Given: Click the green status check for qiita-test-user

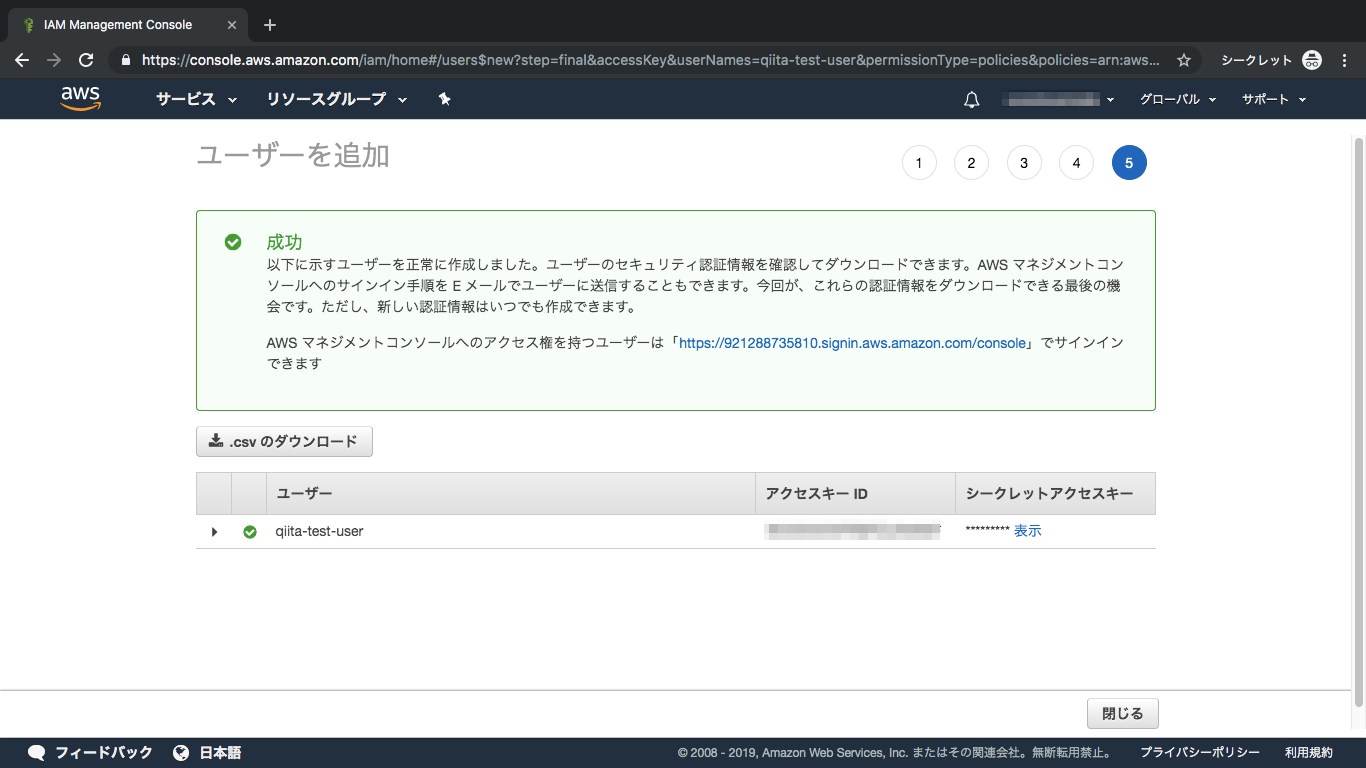Looking at the screenshot, I should click(250, 532).
